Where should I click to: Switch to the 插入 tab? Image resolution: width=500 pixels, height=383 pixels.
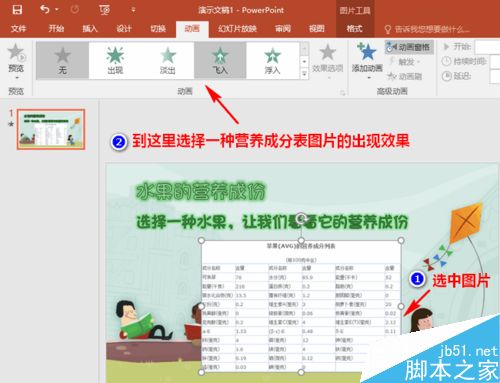click(x=90, y=29)
